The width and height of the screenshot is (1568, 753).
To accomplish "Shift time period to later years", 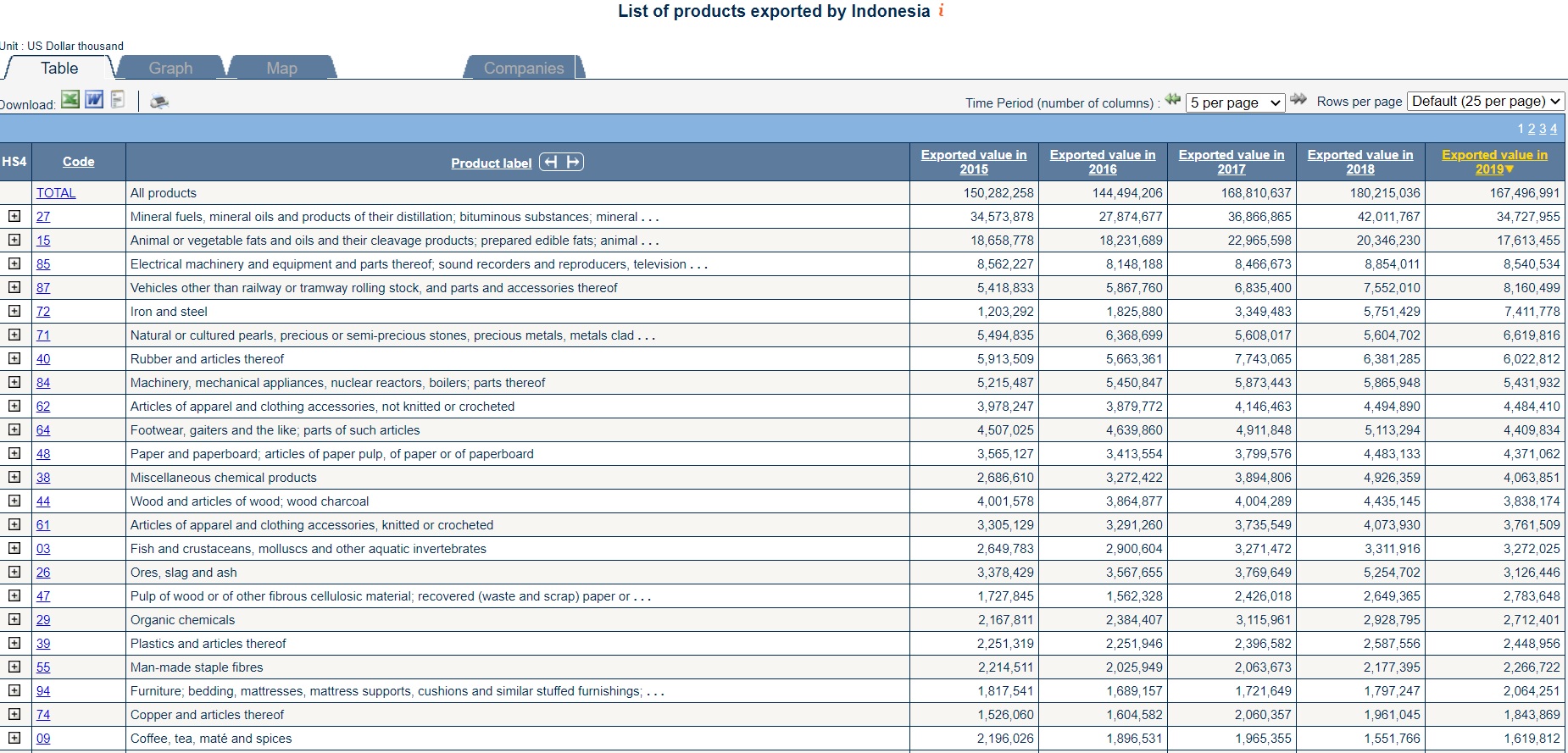I will [x=1298, y=100].
